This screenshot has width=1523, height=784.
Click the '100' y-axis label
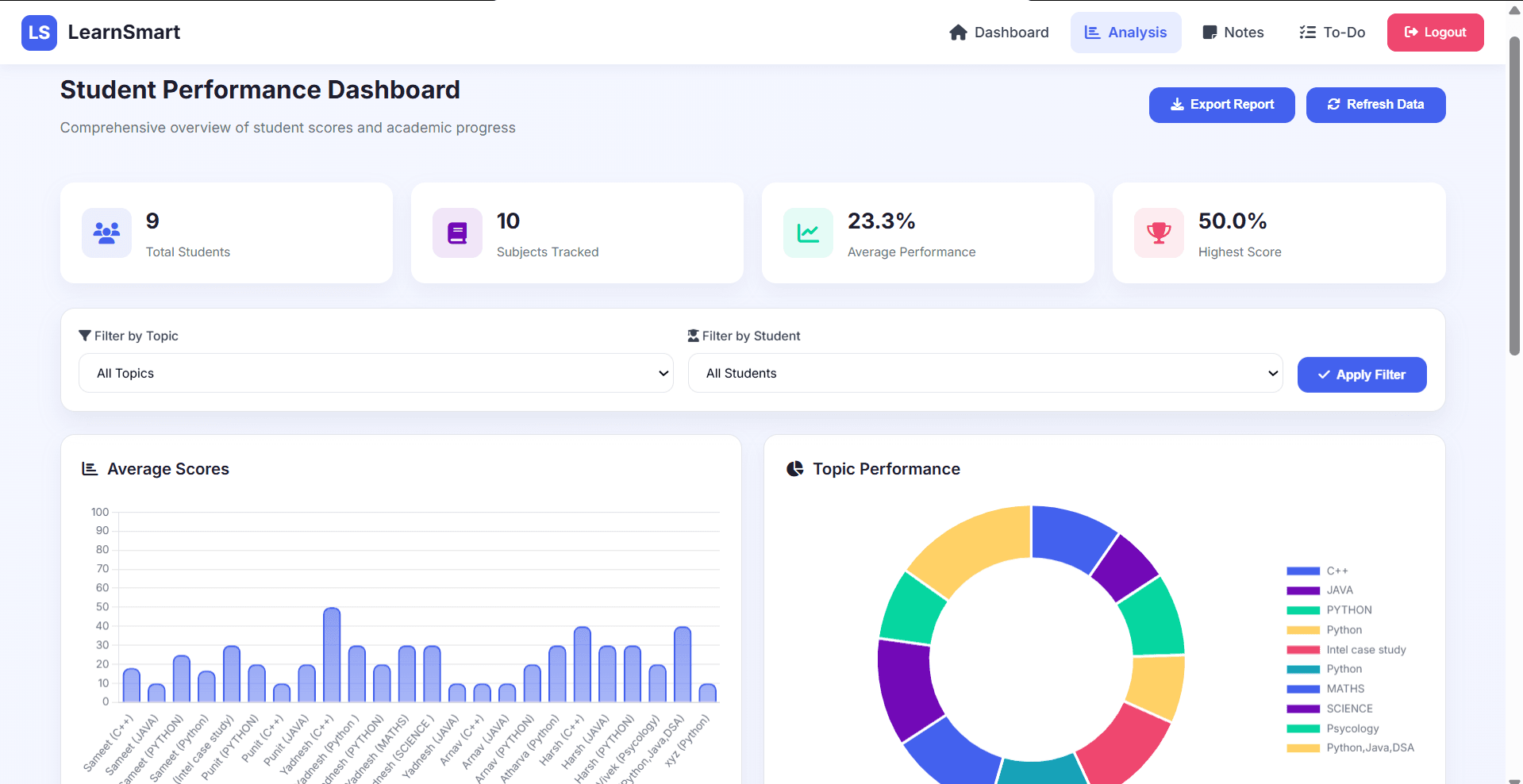pos(100,512)
